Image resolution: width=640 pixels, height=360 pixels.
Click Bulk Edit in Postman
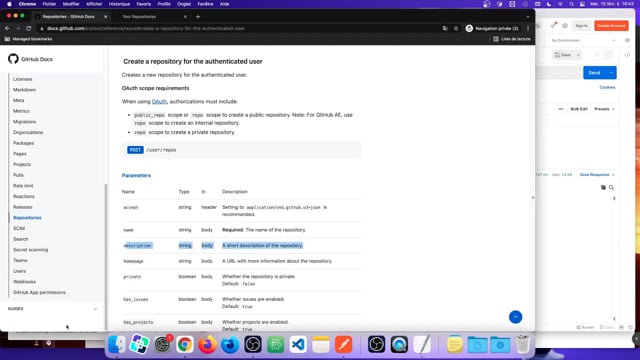pos(579,109)
